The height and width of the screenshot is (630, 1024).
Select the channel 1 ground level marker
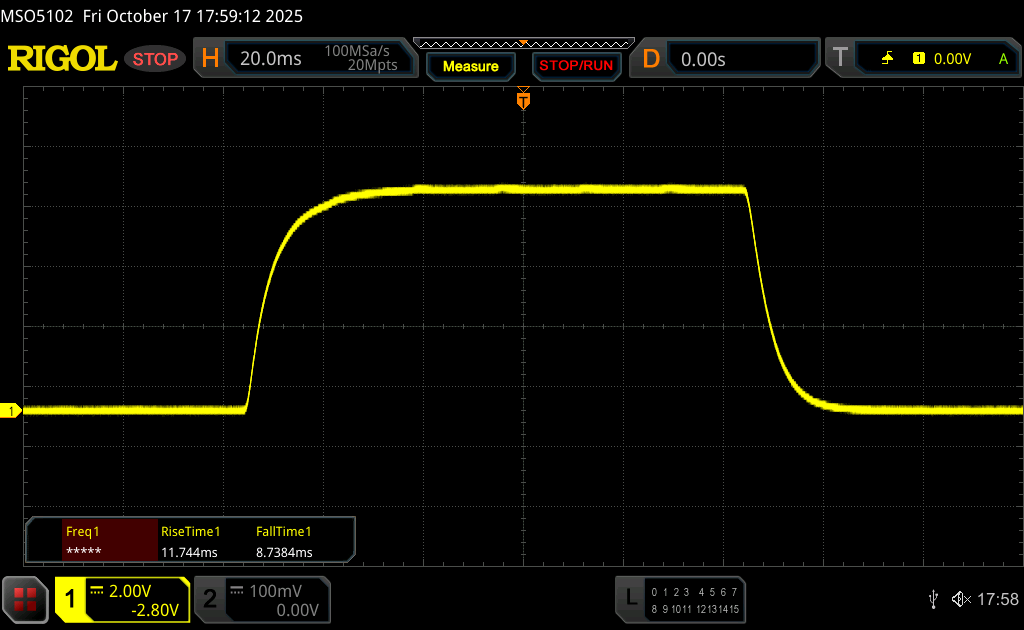[11, 411]
